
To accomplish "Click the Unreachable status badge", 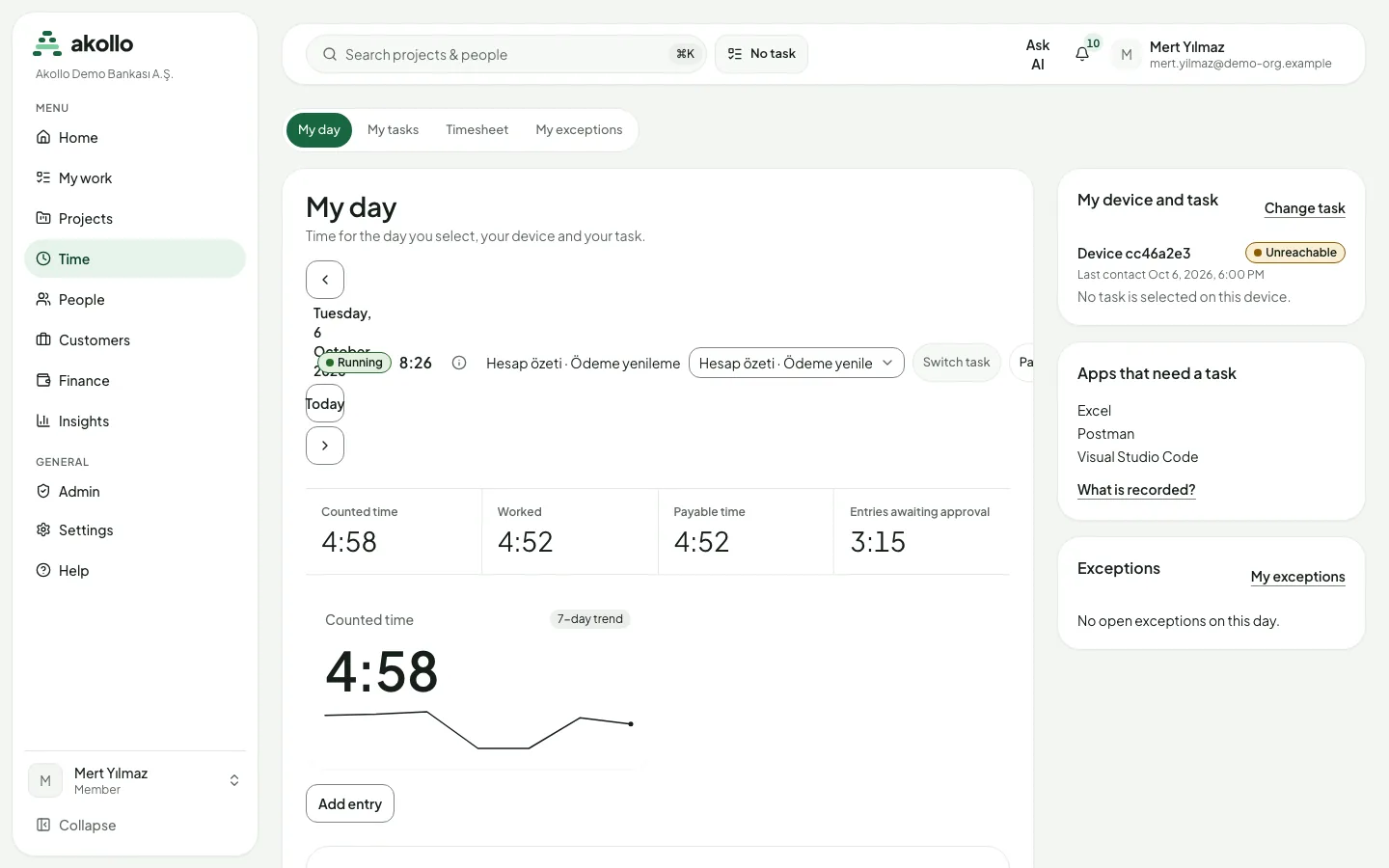I will coord(1294,253).
